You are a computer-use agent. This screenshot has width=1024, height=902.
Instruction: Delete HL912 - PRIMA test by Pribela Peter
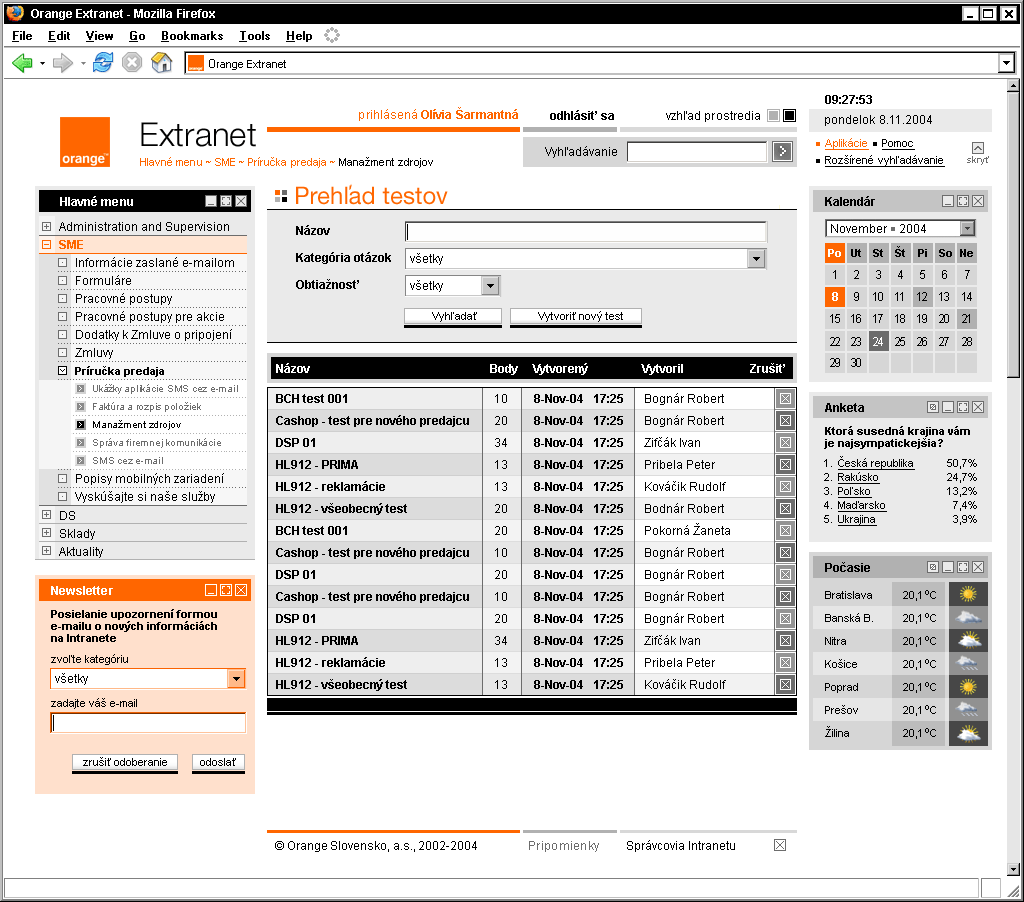click(786, 465)
